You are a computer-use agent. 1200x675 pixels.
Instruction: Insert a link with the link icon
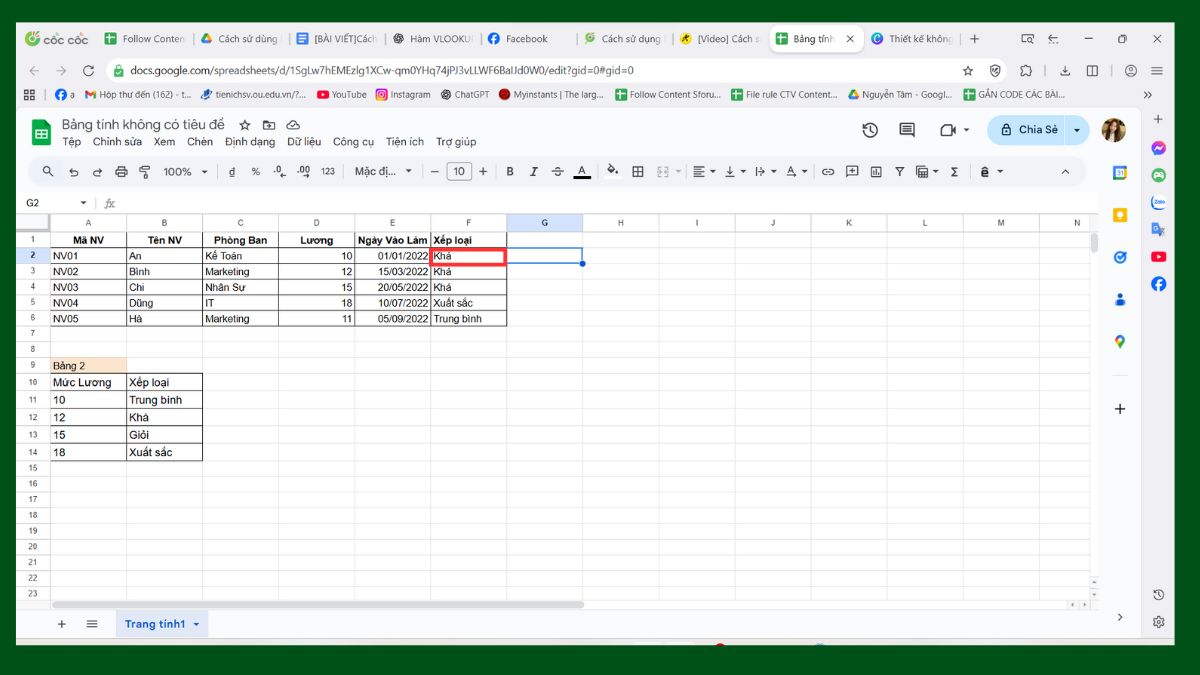[828, 171]
